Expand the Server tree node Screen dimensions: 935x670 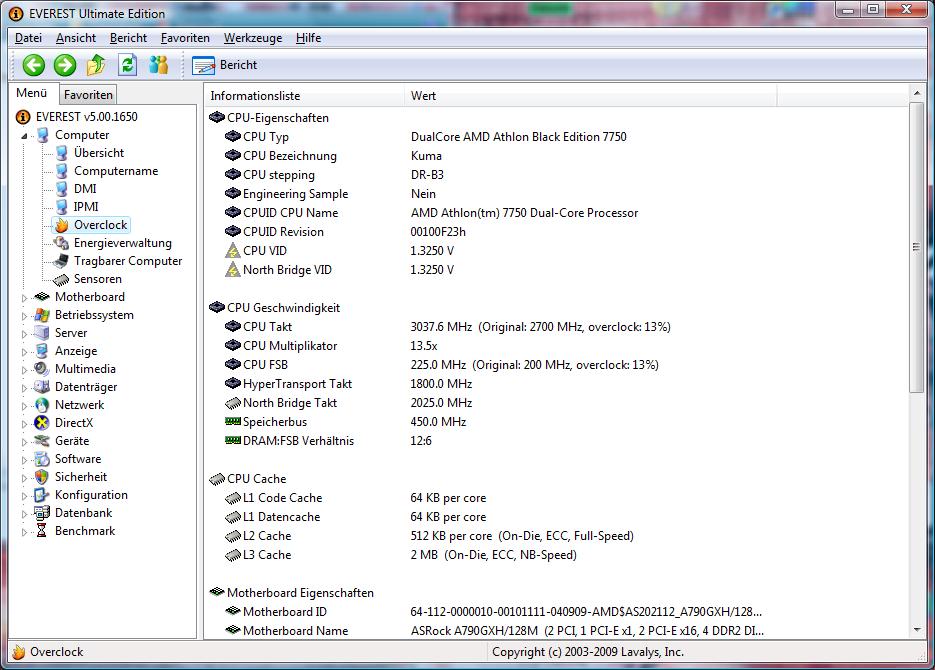24,334
